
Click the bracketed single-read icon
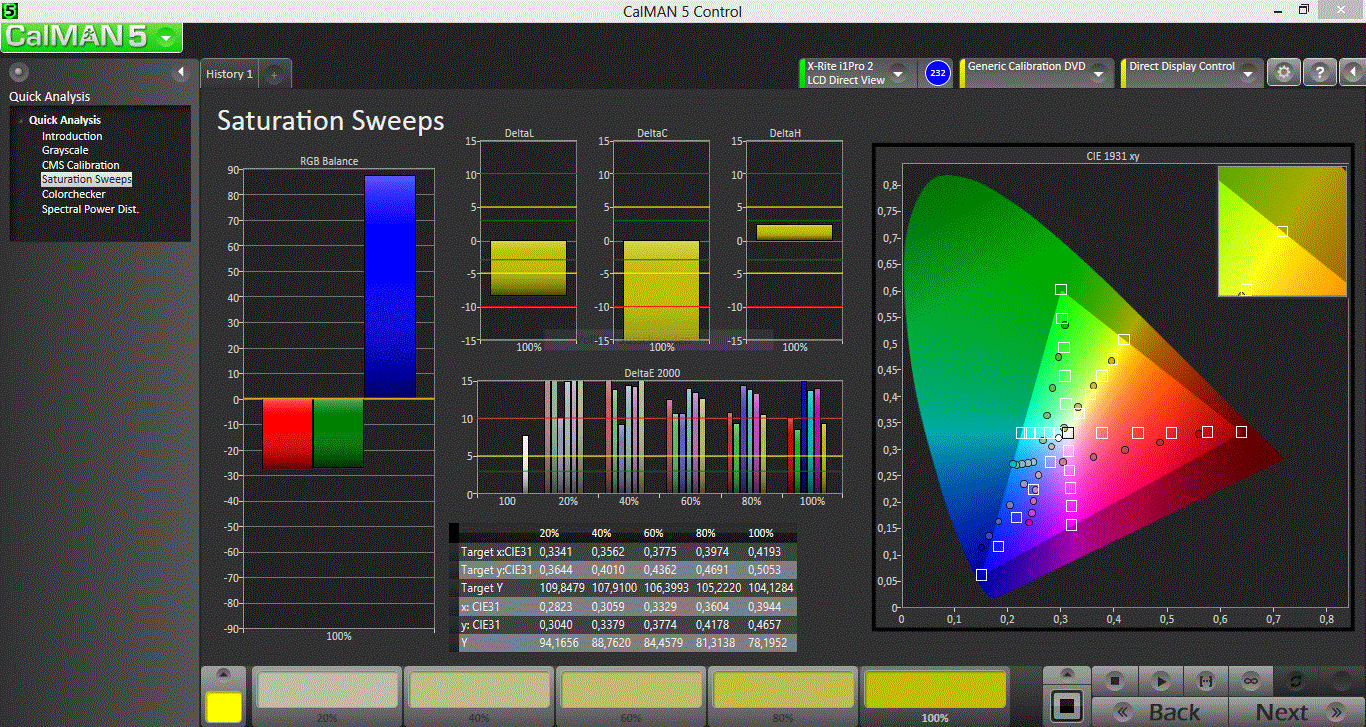pyautogui.click(x=1205, y=680)
